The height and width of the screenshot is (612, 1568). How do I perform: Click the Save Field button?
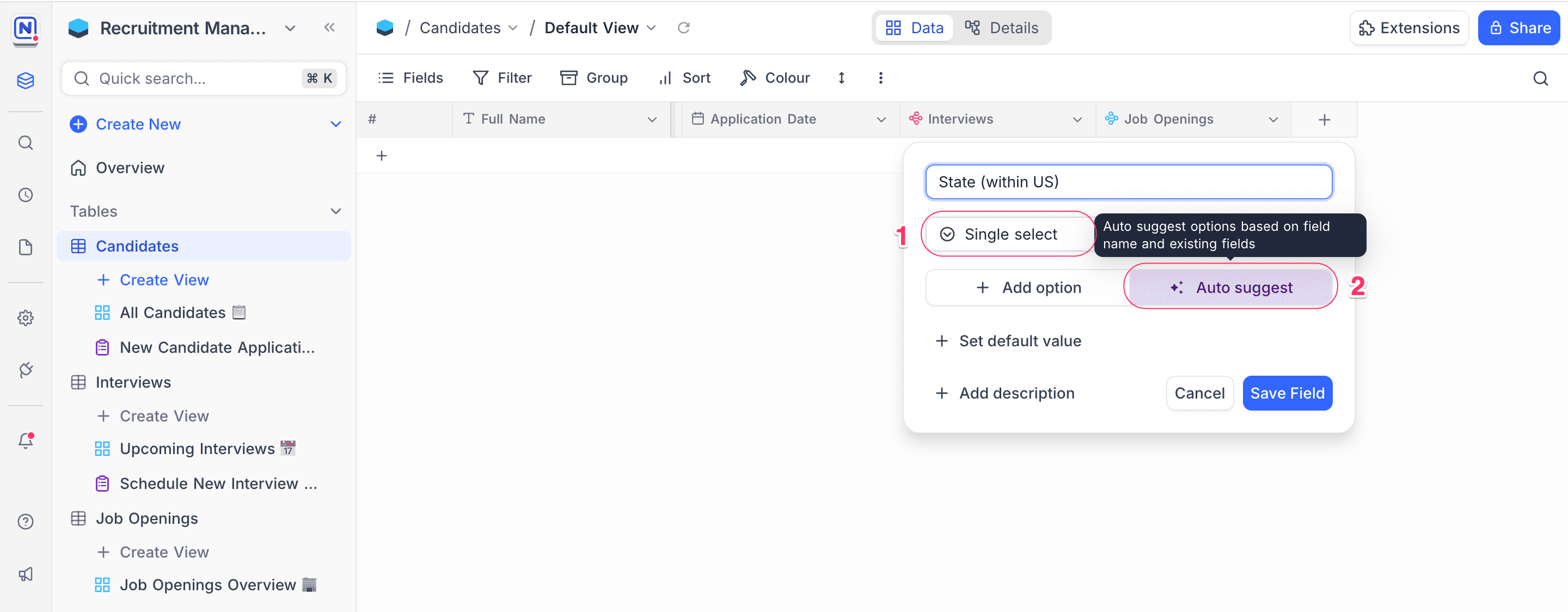(x=1287, y=393)
